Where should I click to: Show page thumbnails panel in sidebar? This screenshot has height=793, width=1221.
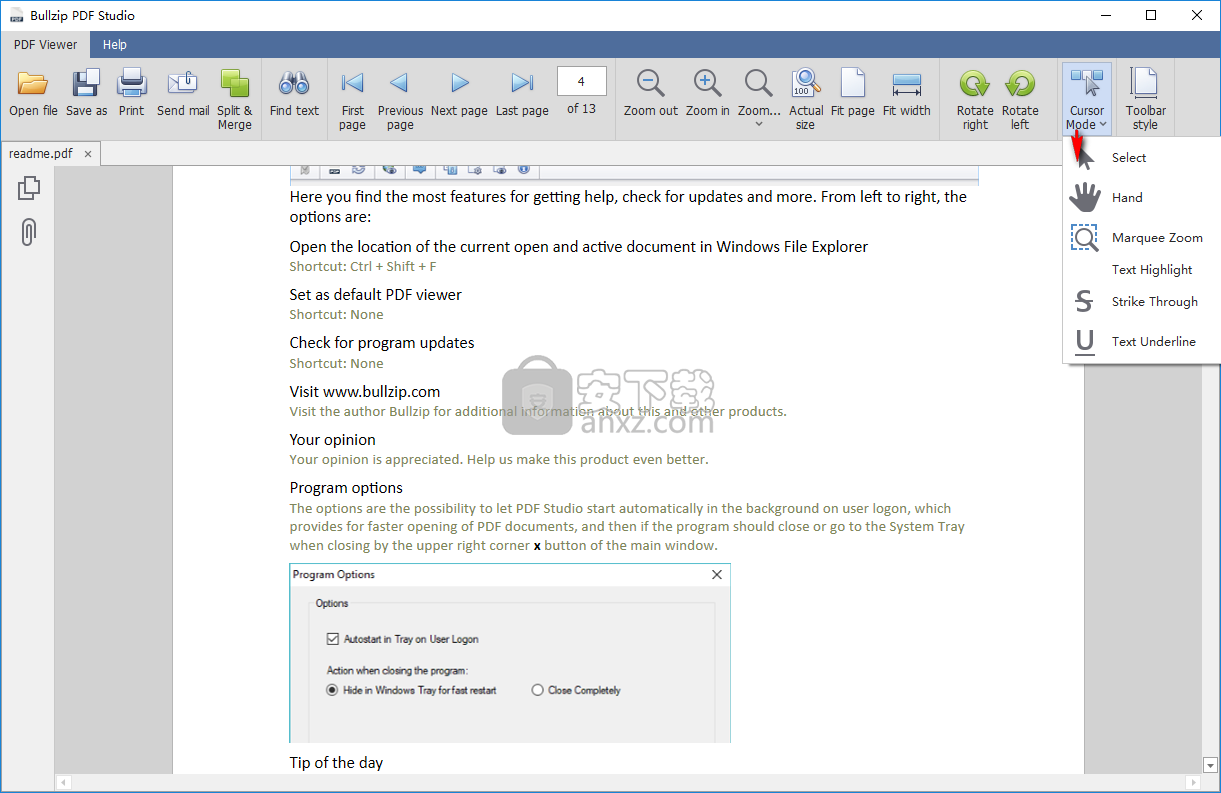pyautogui.click(x=29, y=188)
